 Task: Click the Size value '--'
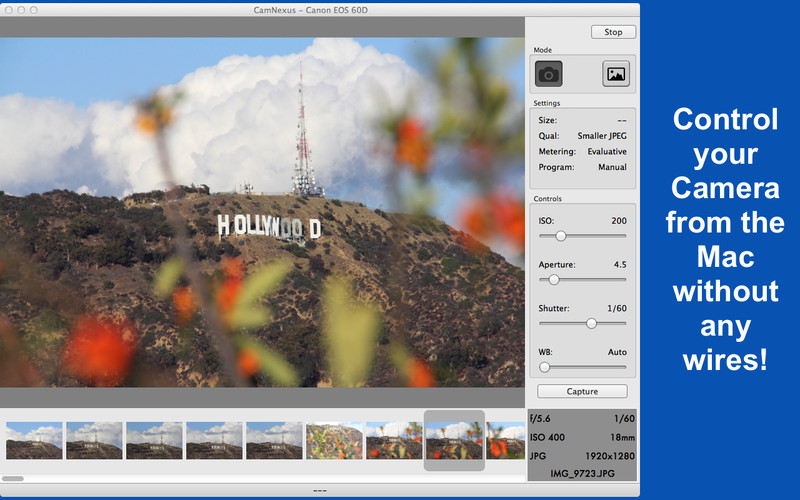point(622,120)
